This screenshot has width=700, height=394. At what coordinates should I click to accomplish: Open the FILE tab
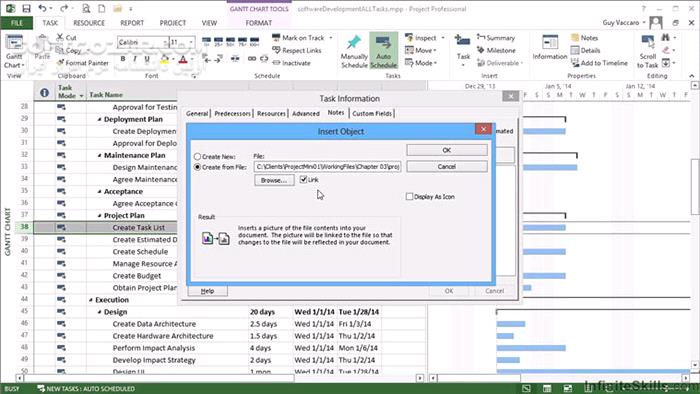click(17, 23)
